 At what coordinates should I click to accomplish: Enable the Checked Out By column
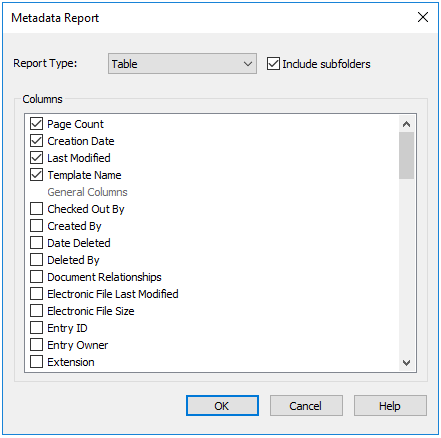(x=36, y=209)
